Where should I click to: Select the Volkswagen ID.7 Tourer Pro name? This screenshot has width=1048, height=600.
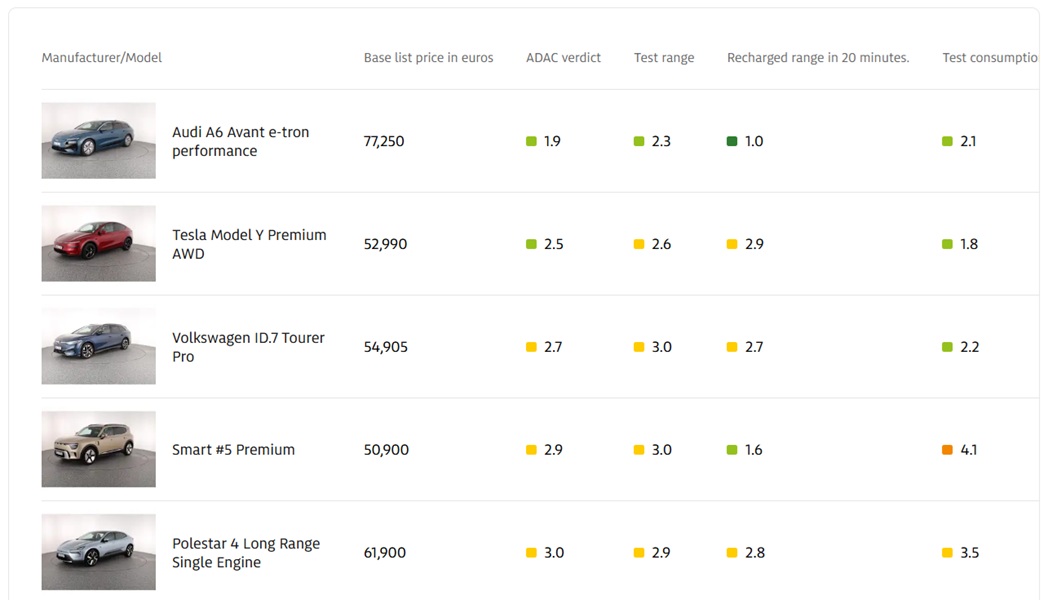click(x=248, y=347)
